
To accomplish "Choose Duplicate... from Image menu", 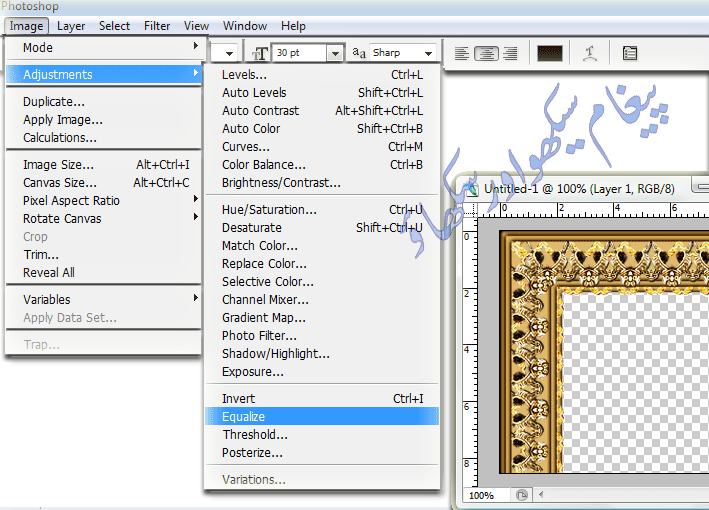I will click(x=103, y=102).
